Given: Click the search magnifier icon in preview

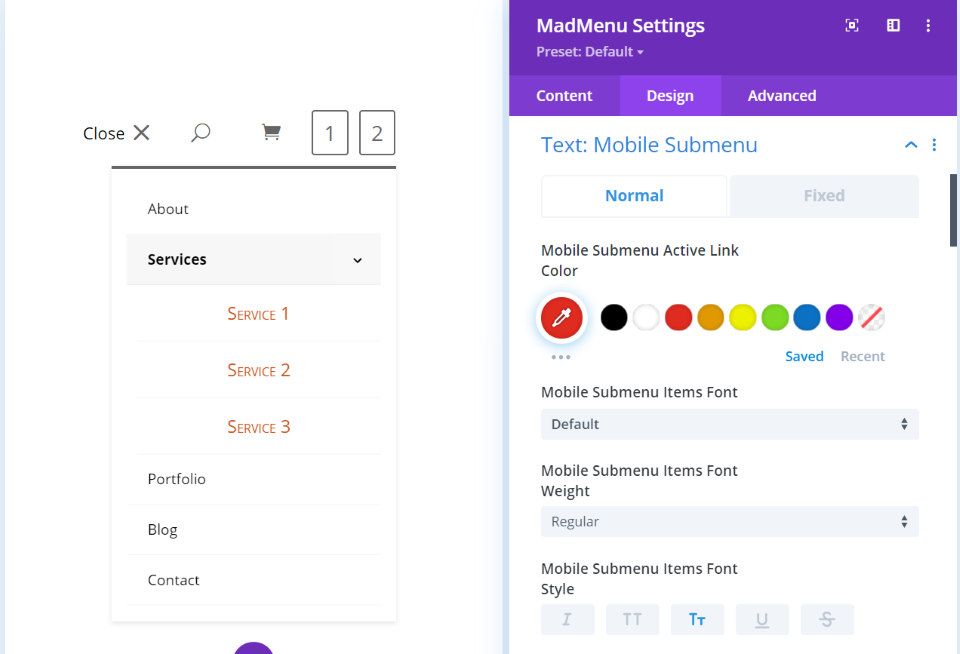Looking at the screenshot, I should coord(200,132).
